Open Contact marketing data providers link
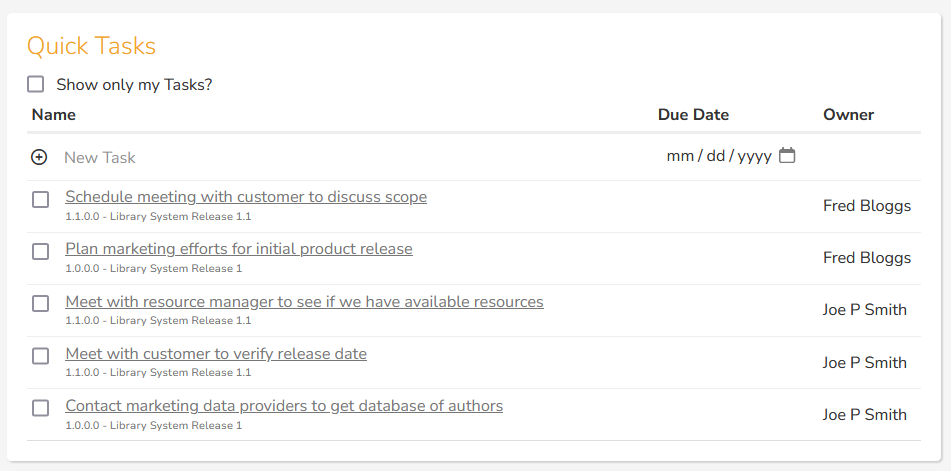 (284, 405)
